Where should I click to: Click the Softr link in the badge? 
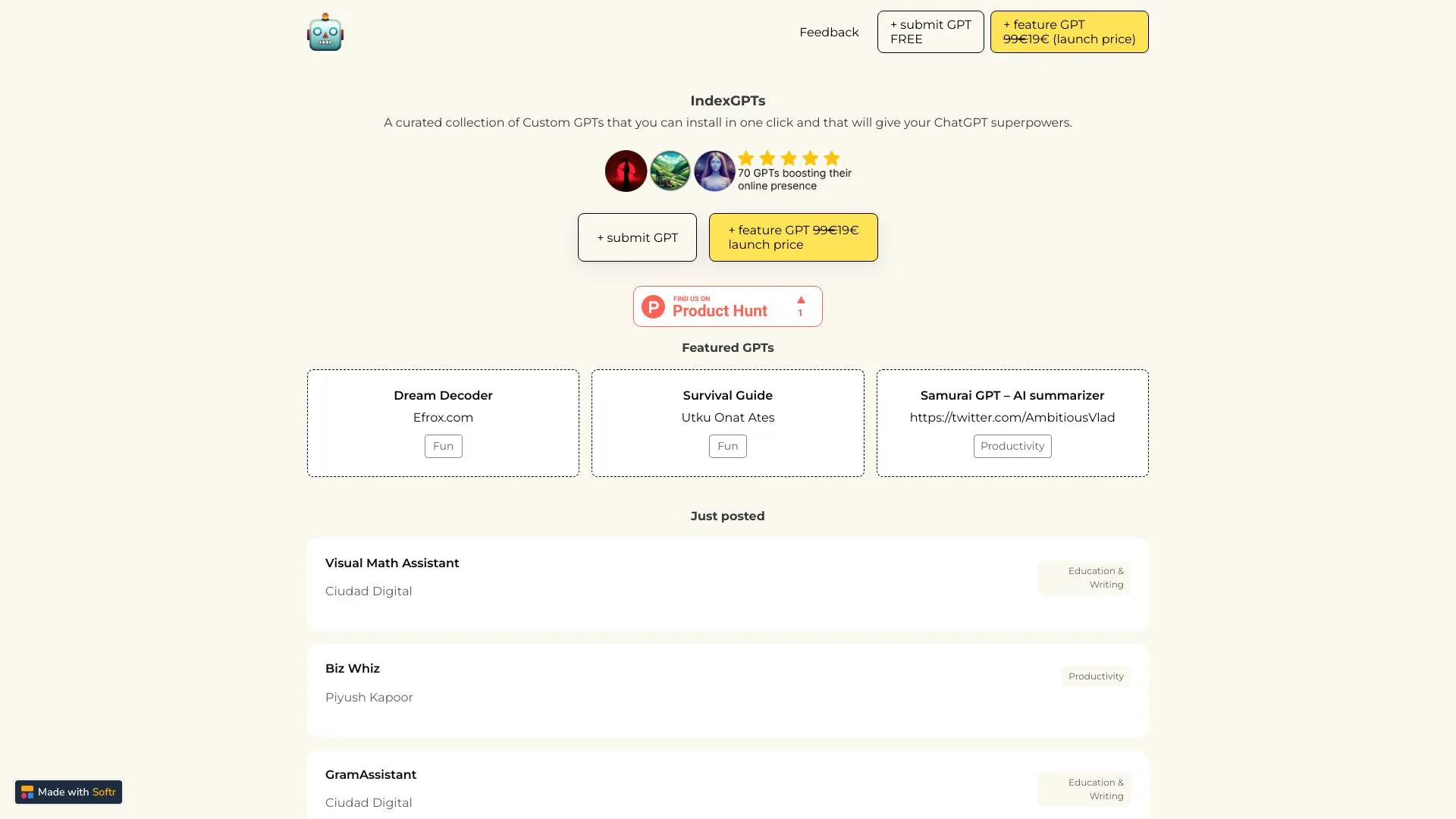point(104,792)
